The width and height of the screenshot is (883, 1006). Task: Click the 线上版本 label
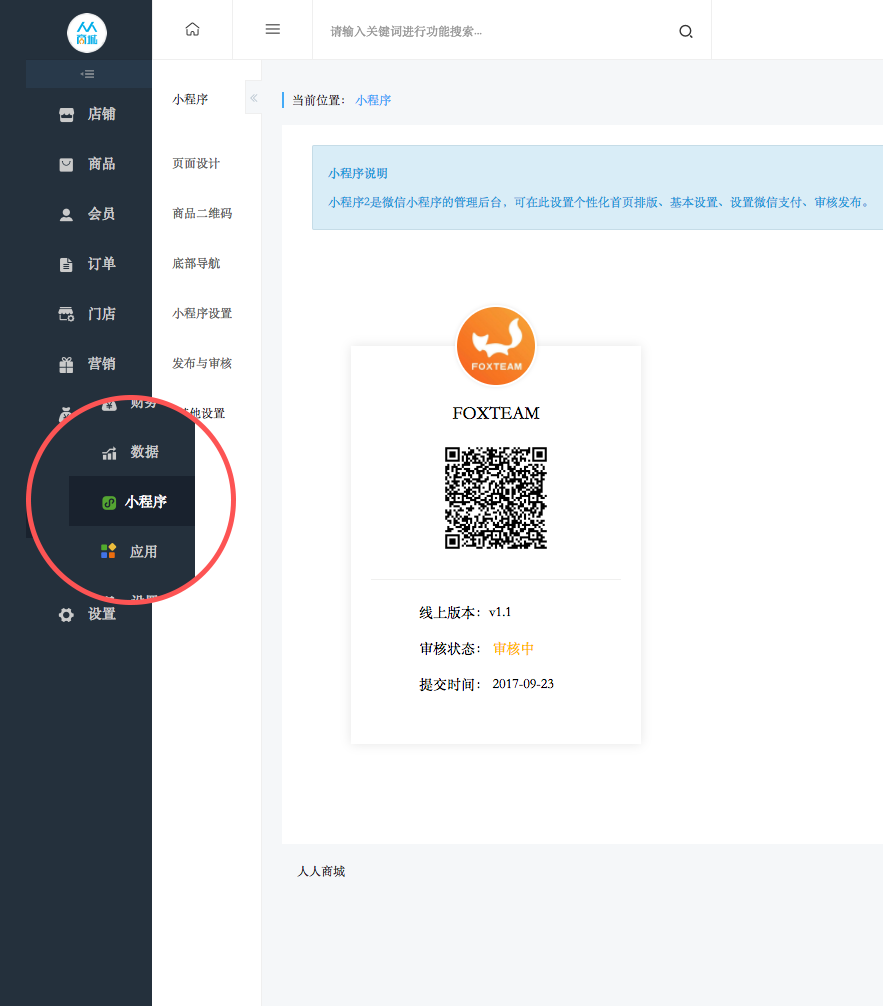point(449,613)
